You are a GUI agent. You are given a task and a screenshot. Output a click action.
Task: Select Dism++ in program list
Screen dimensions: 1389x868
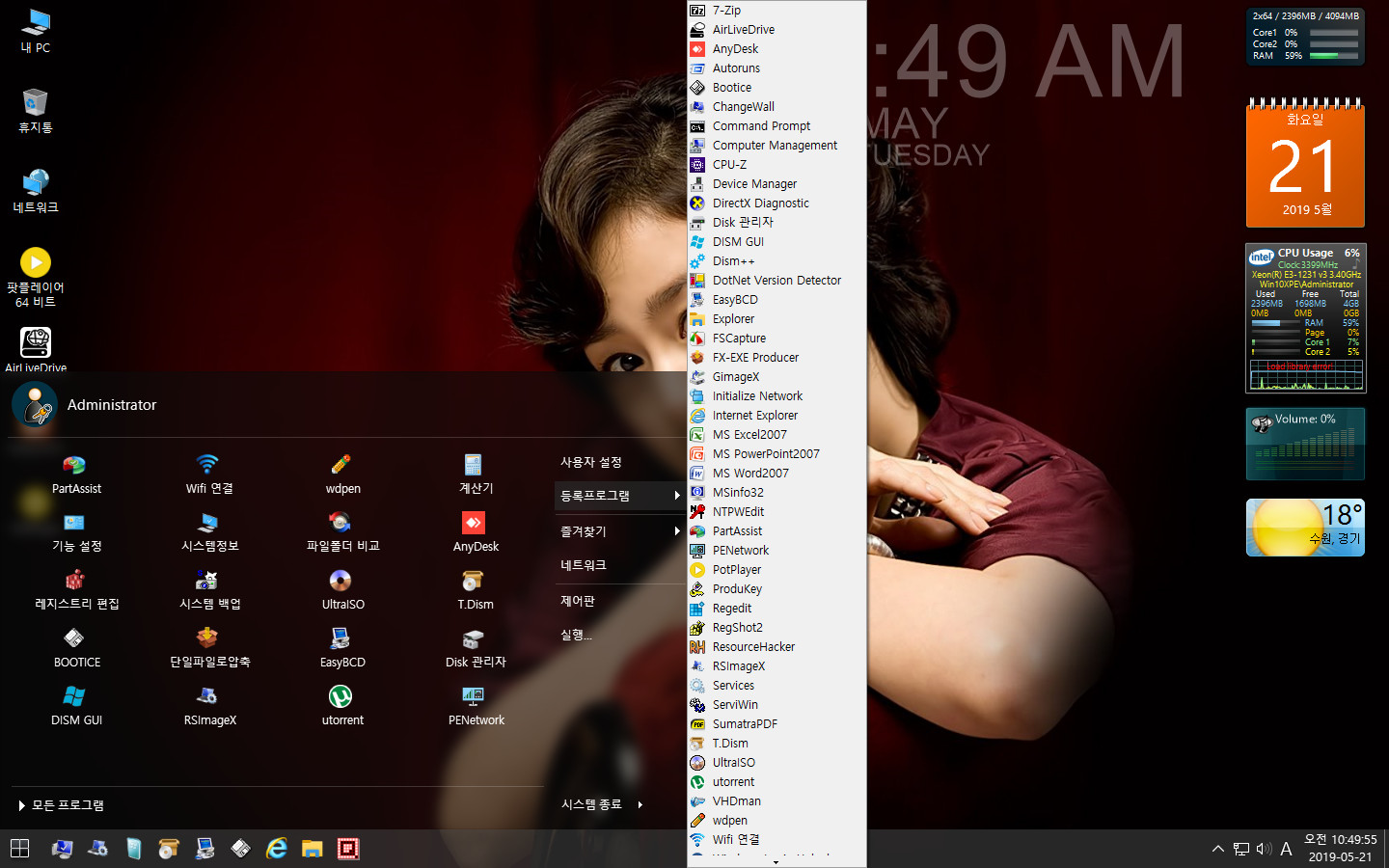776,261
